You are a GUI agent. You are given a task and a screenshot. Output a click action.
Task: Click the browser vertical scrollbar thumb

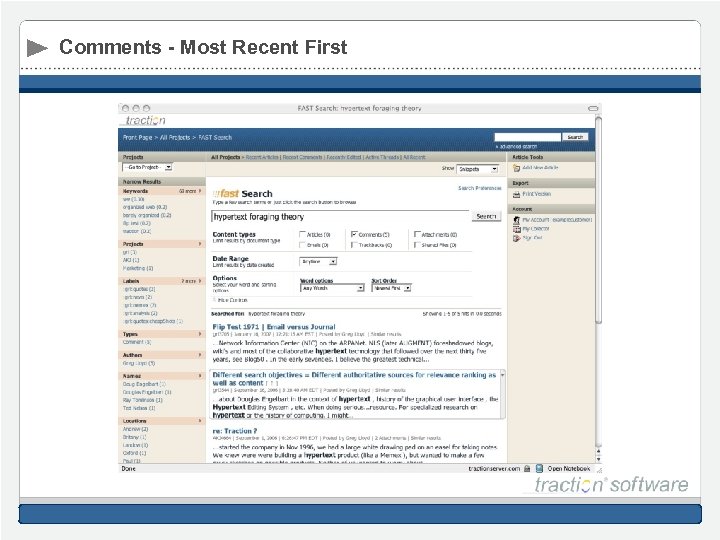pyautogui.click(x=598, y=220)
